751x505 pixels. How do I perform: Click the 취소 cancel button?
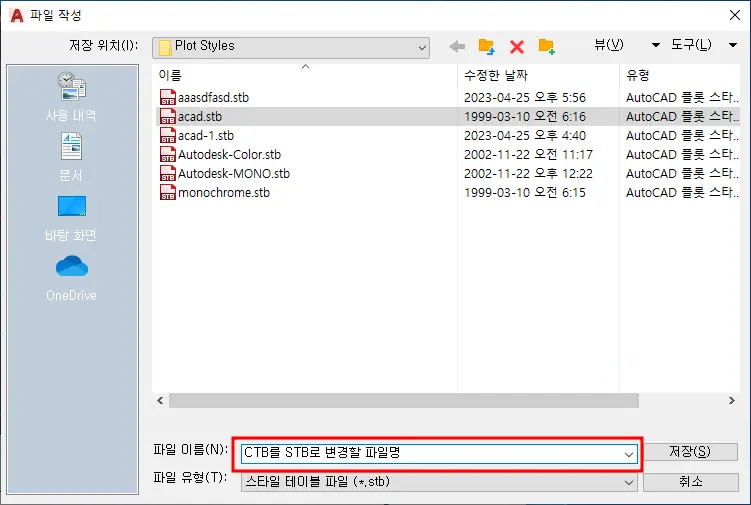pyautogui.click(x=690, y=482)
